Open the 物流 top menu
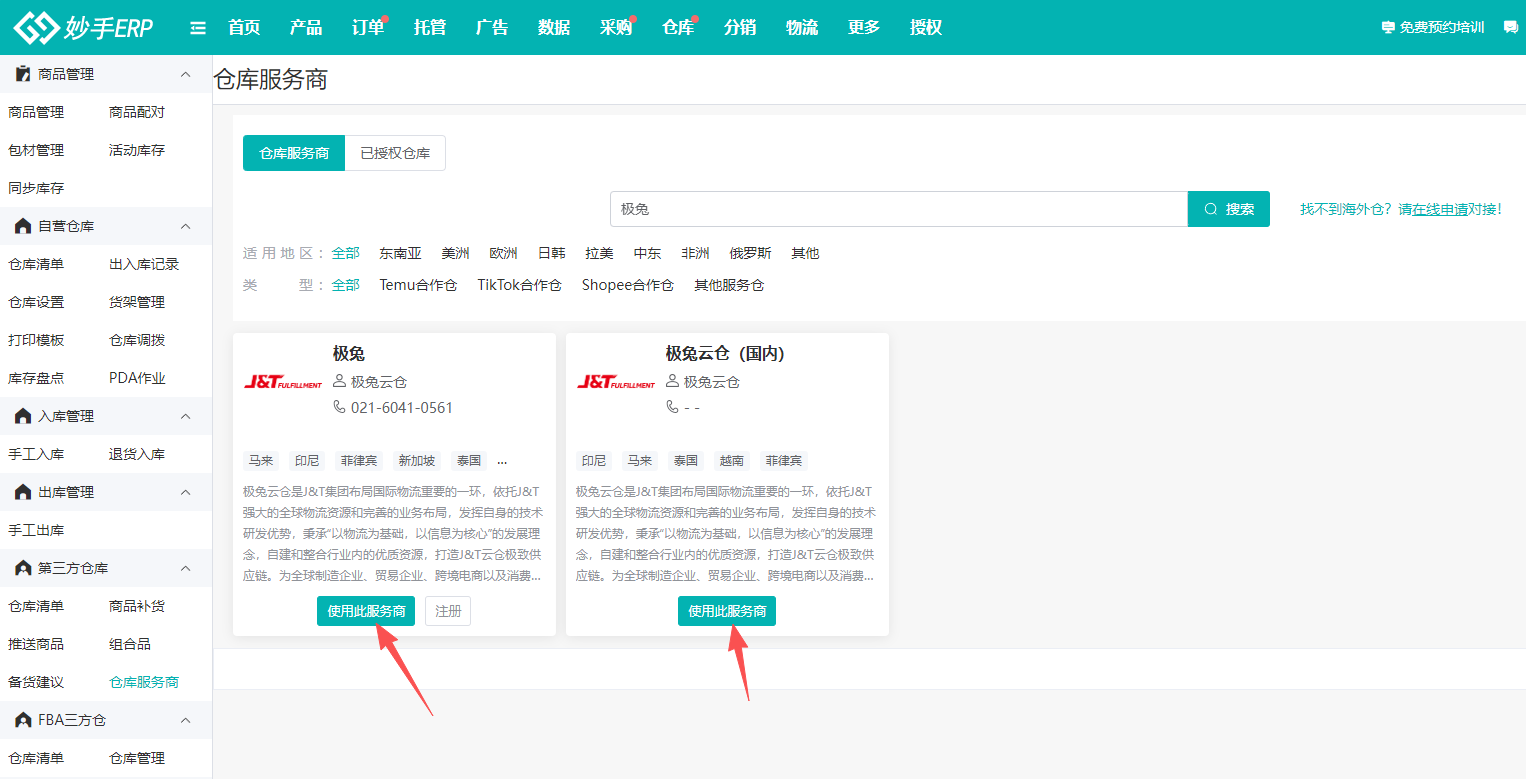 [802, 28]
